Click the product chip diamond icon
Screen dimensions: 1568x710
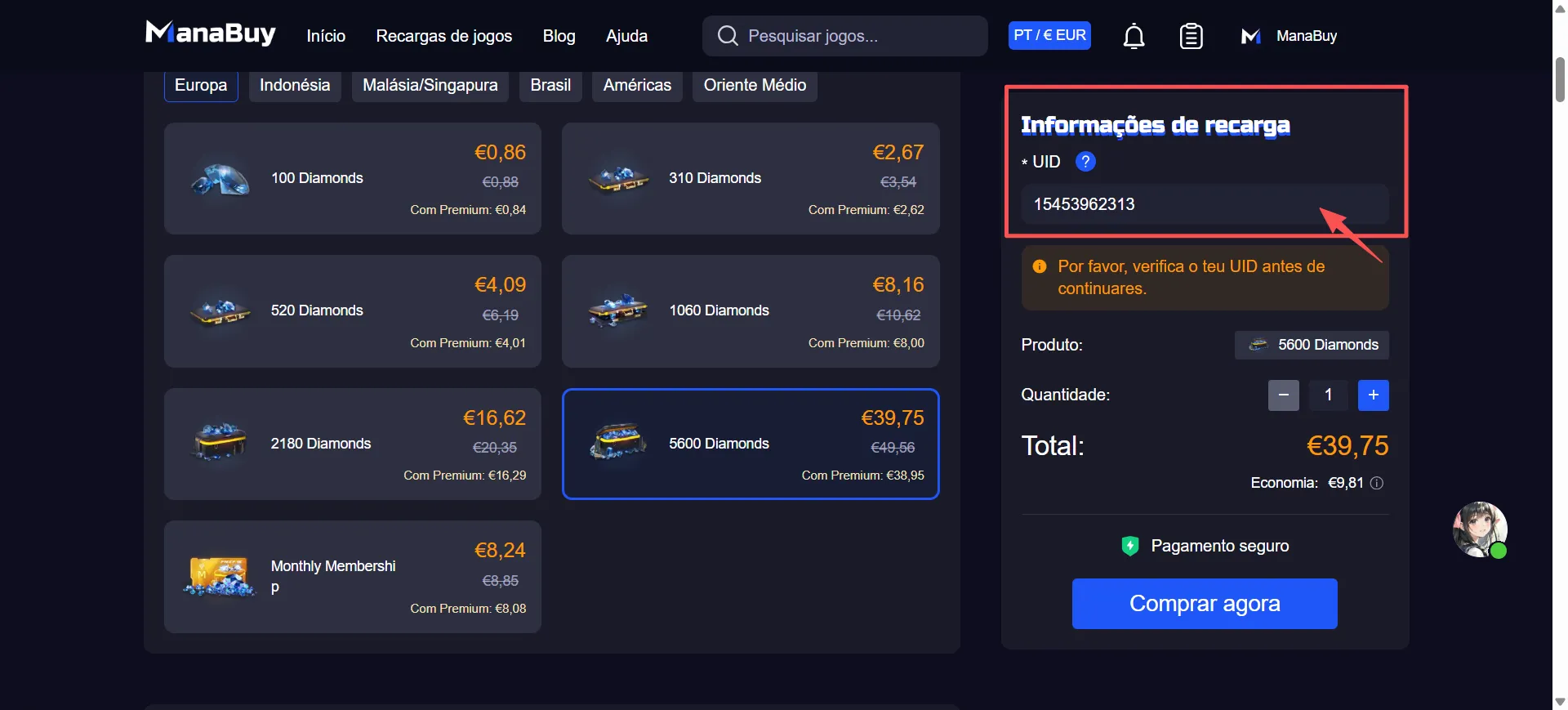(x=1258, y=345)
